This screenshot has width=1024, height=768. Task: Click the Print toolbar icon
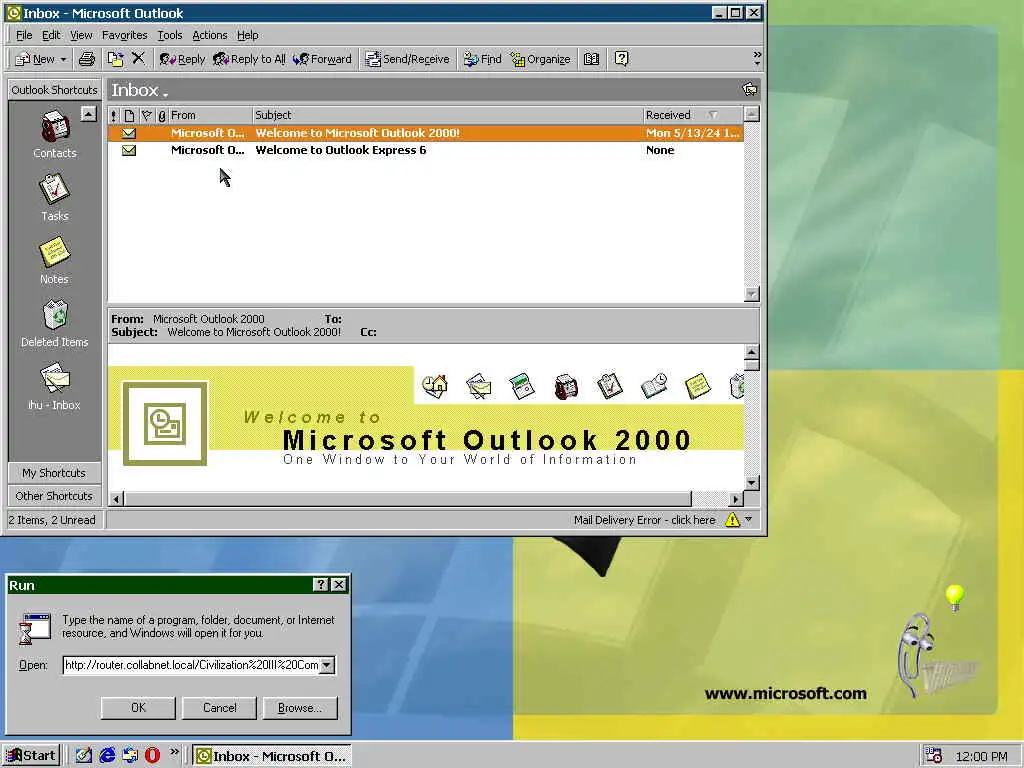(87, 59)
